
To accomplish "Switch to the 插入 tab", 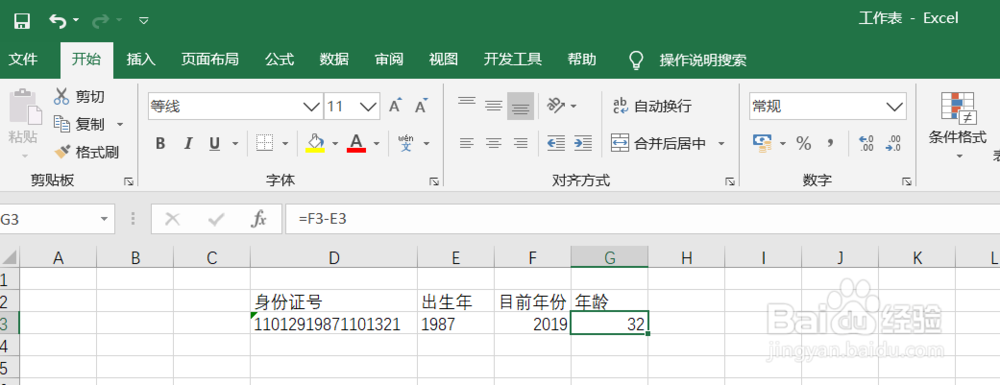I will click(141, 60).
